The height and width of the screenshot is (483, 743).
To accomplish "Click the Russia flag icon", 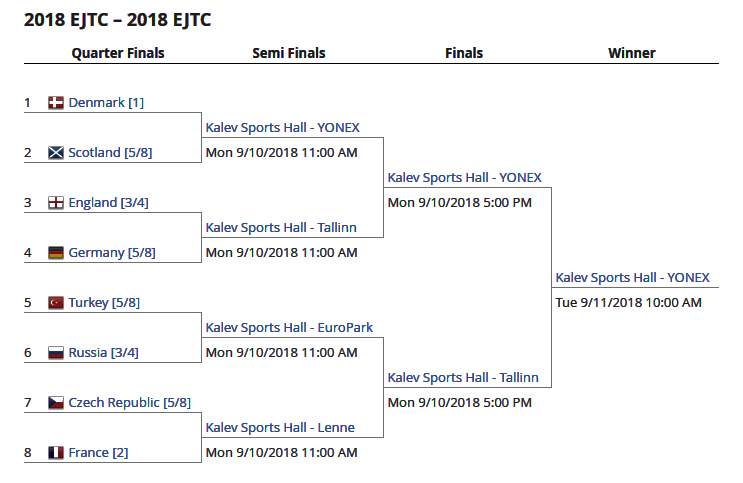I will (x=56, y=353).
